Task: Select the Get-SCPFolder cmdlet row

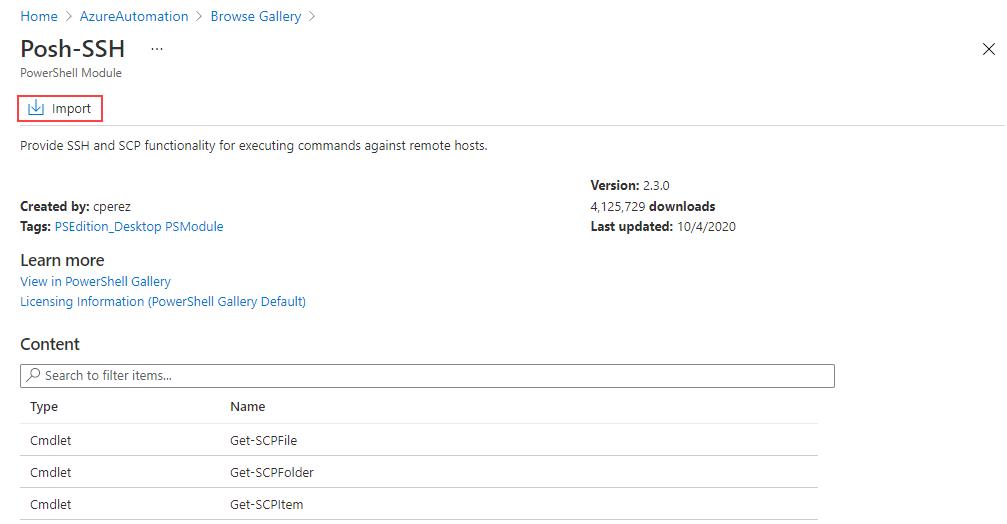Action: 419,473
